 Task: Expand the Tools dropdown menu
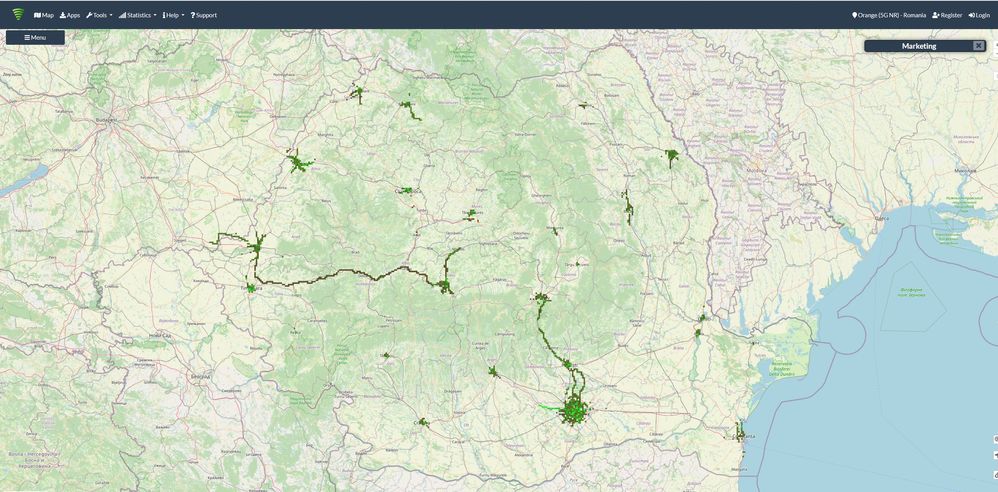pos(99,15)
